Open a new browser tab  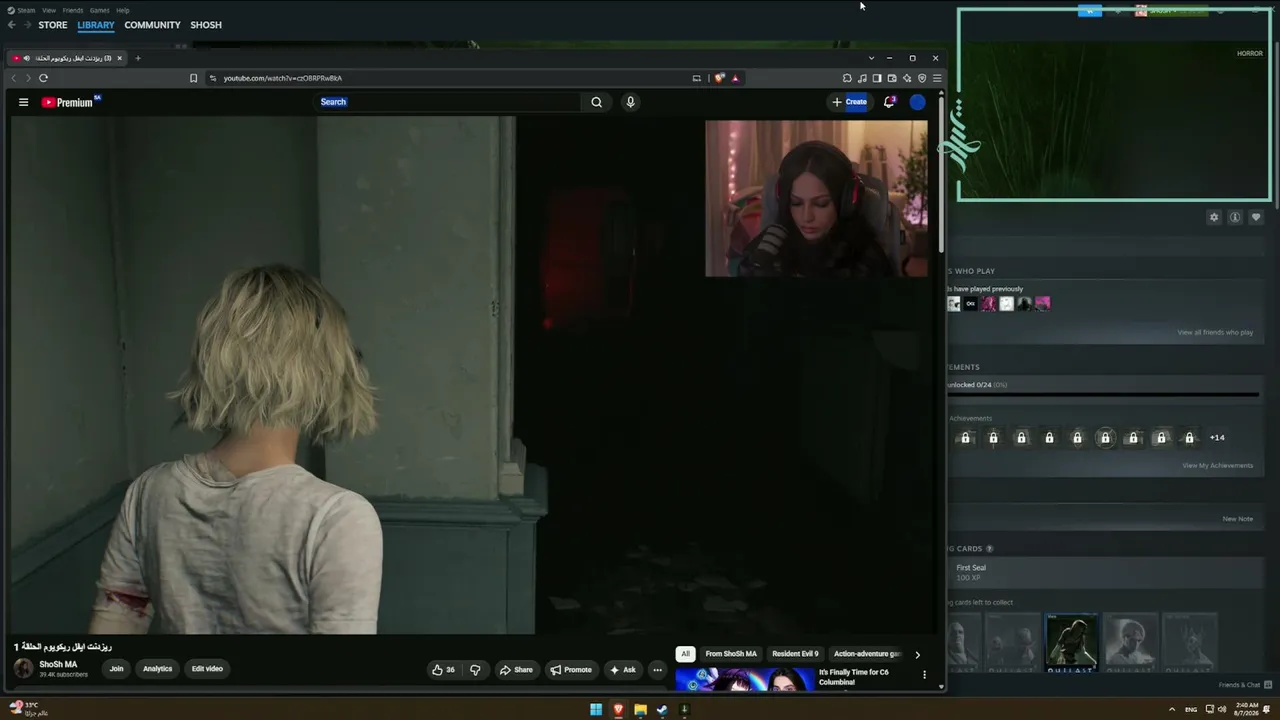138,58
